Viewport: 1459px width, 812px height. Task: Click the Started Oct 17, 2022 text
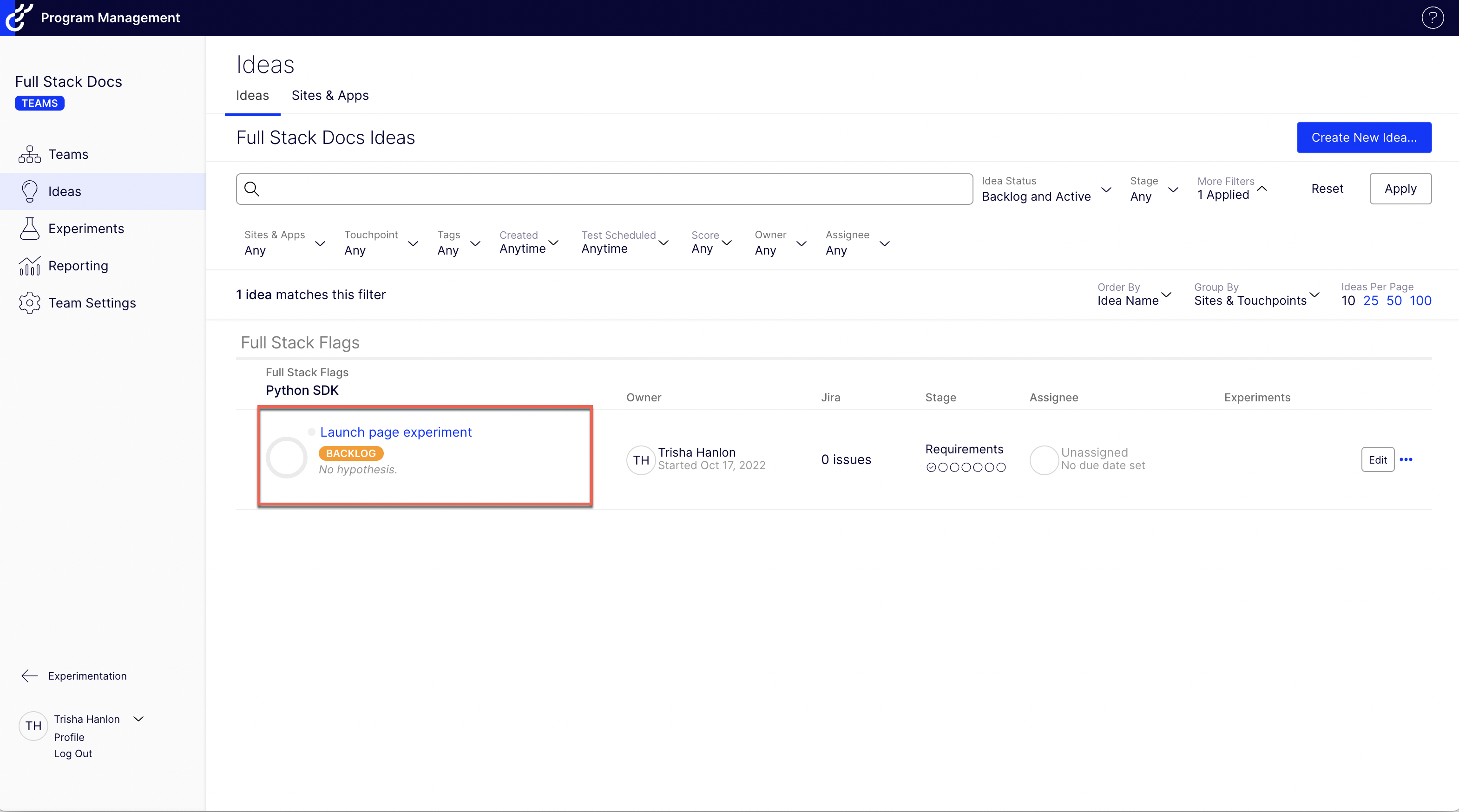(711, 465)
